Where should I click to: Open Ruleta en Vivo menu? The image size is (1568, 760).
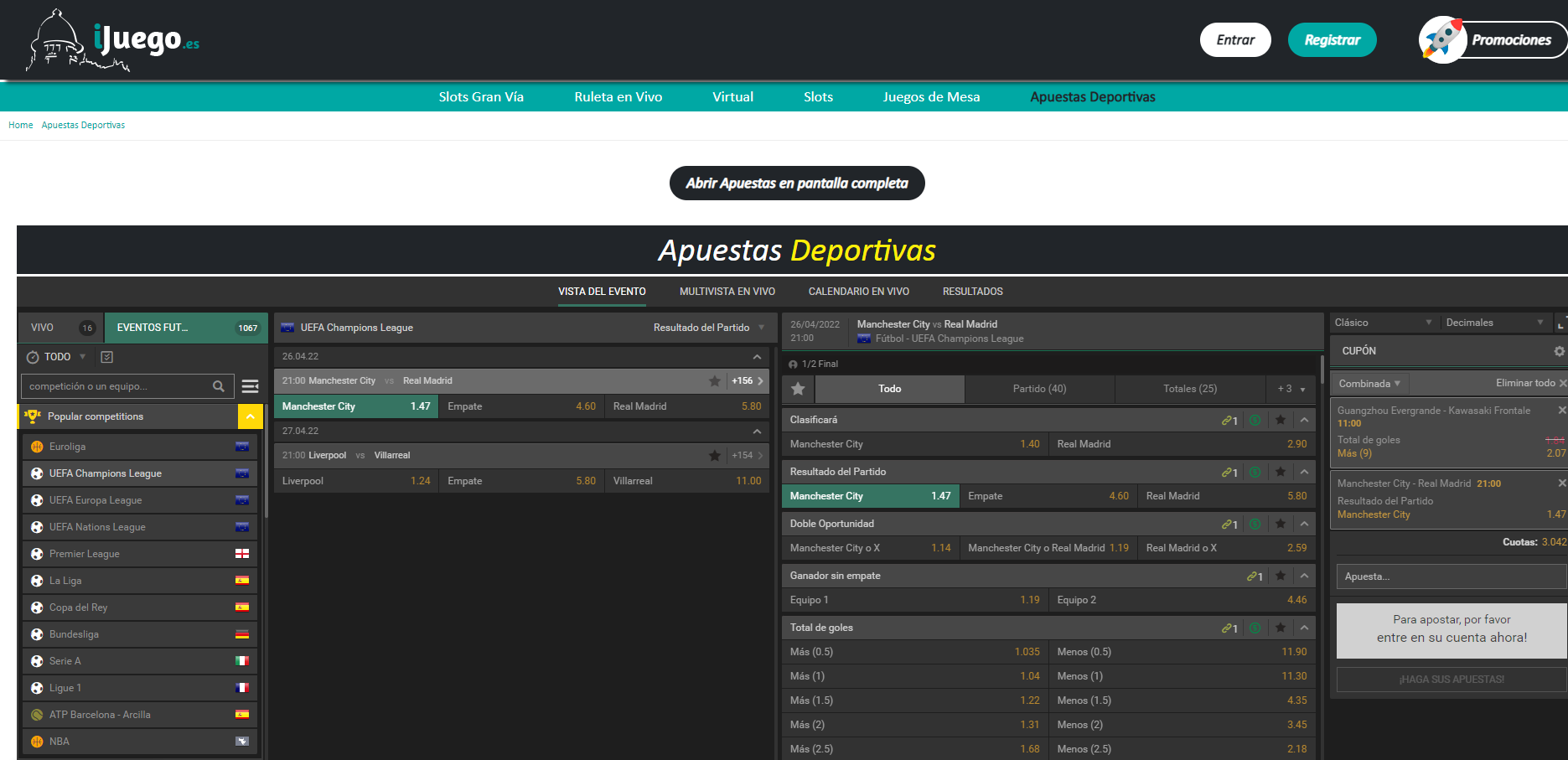618,97
